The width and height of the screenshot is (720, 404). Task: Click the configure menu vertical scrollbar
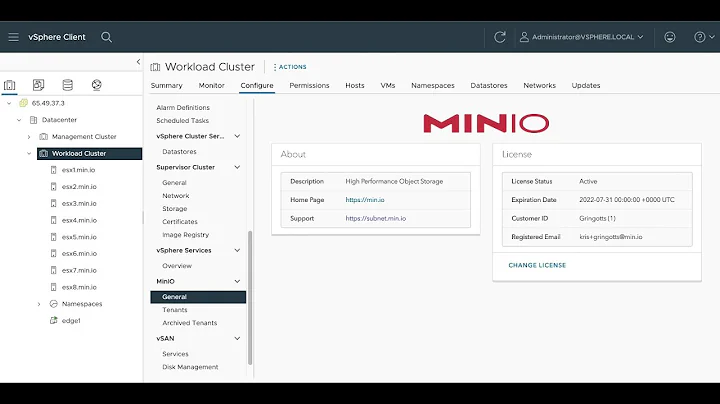click(x=250, y=297)
